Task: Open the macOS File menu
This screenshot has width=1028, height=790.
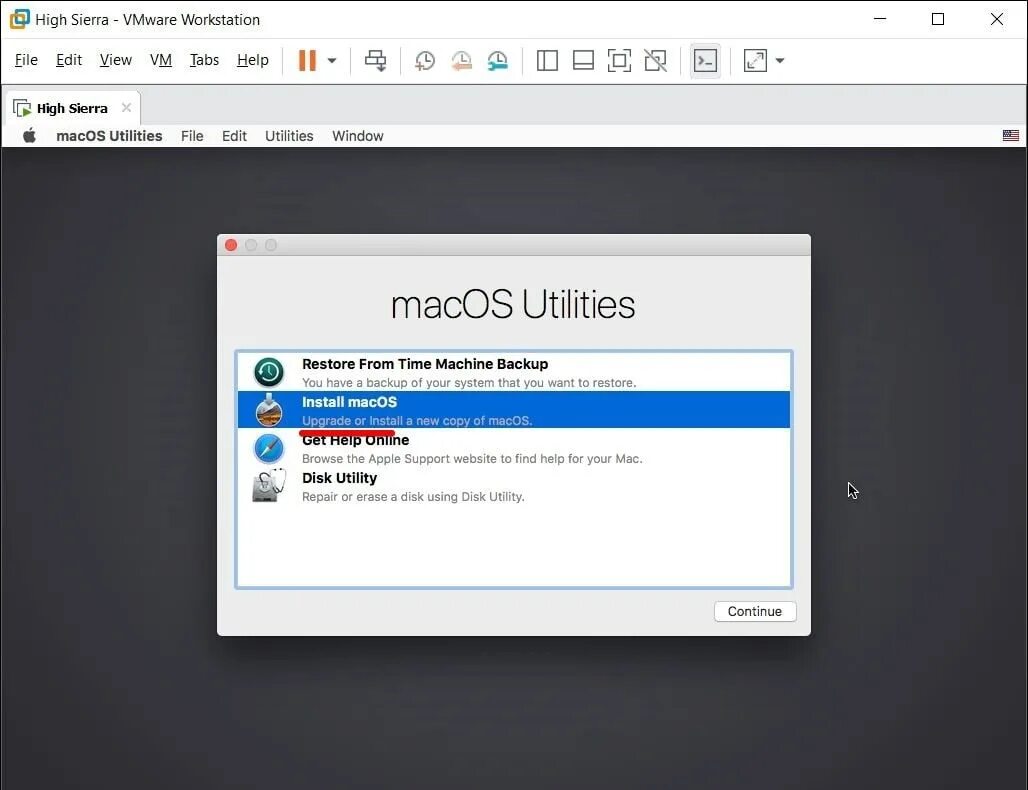Action: tap(192, 136)
